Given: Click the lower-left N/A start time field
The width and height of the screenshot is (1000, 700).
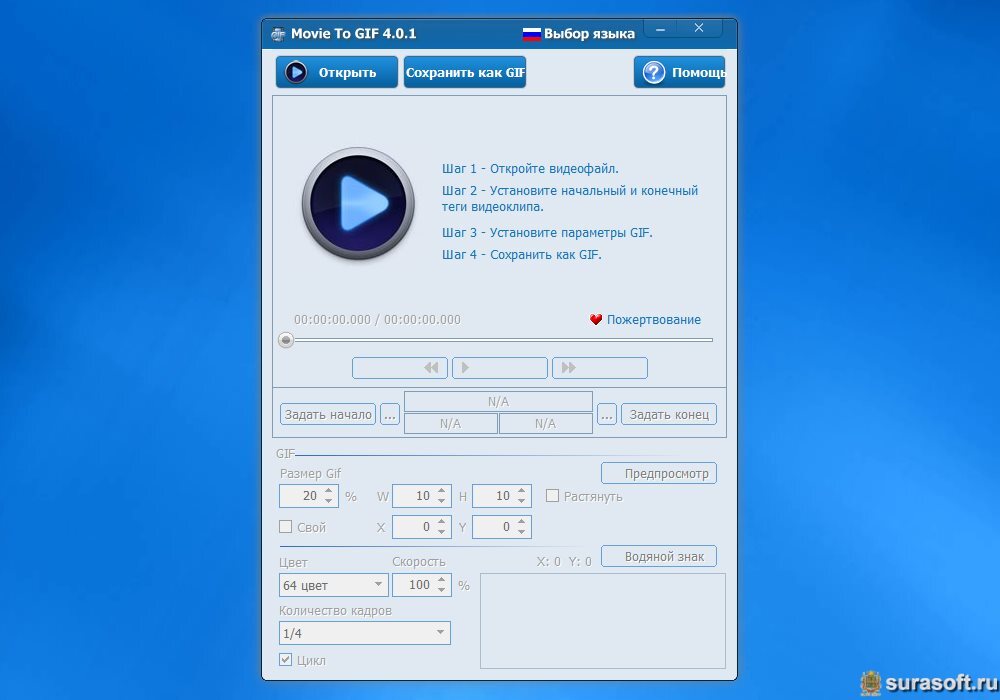Looking at the screenshot, I should click(451, 423).
